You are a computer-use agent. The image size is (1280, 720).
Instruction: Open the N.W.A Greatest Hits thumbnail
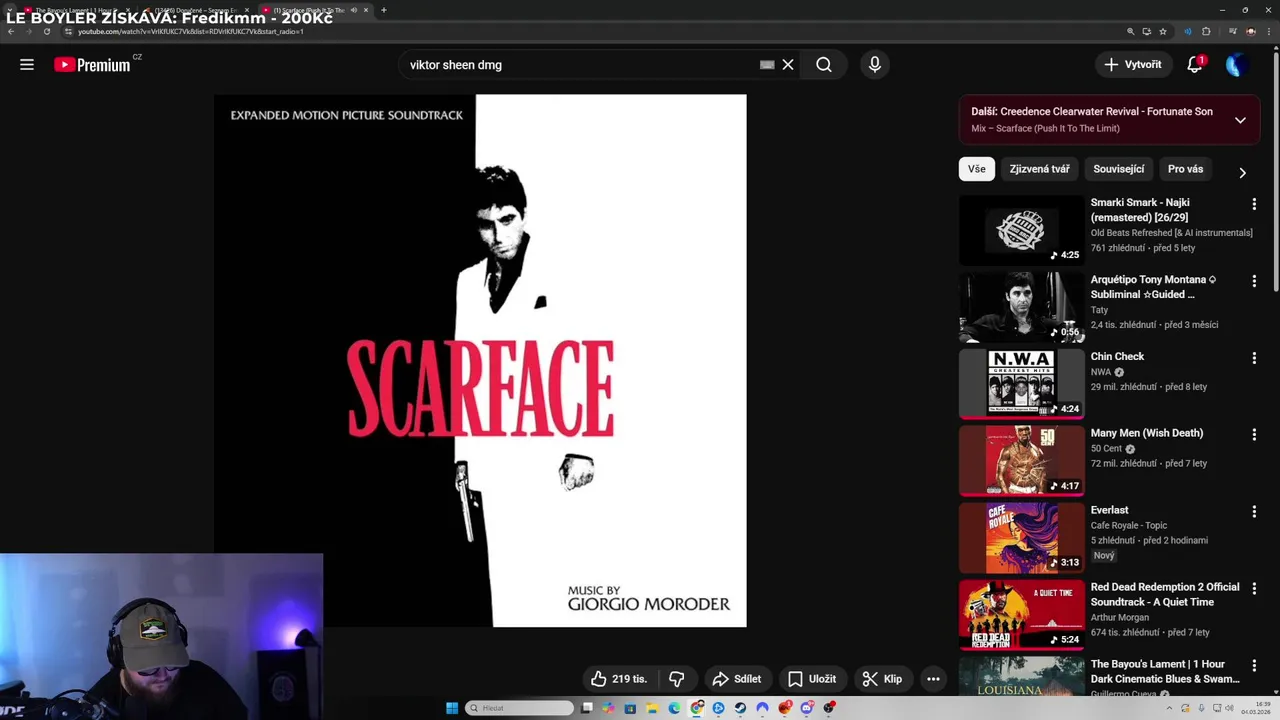[x=1021, y=384]
